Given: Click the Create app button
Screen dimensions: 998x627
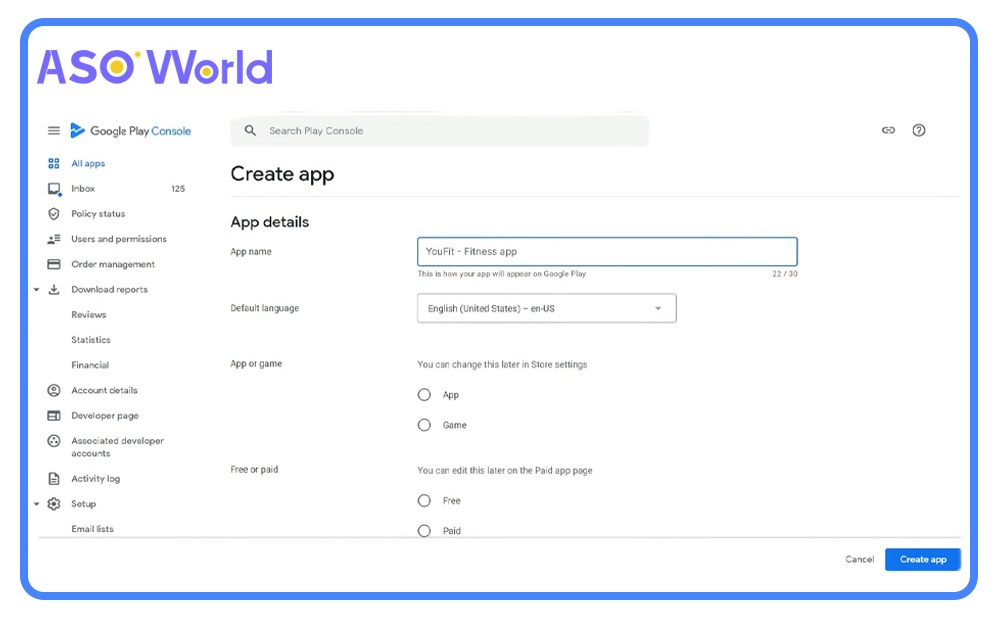Looking at the screenshot, I should point(923,560).
